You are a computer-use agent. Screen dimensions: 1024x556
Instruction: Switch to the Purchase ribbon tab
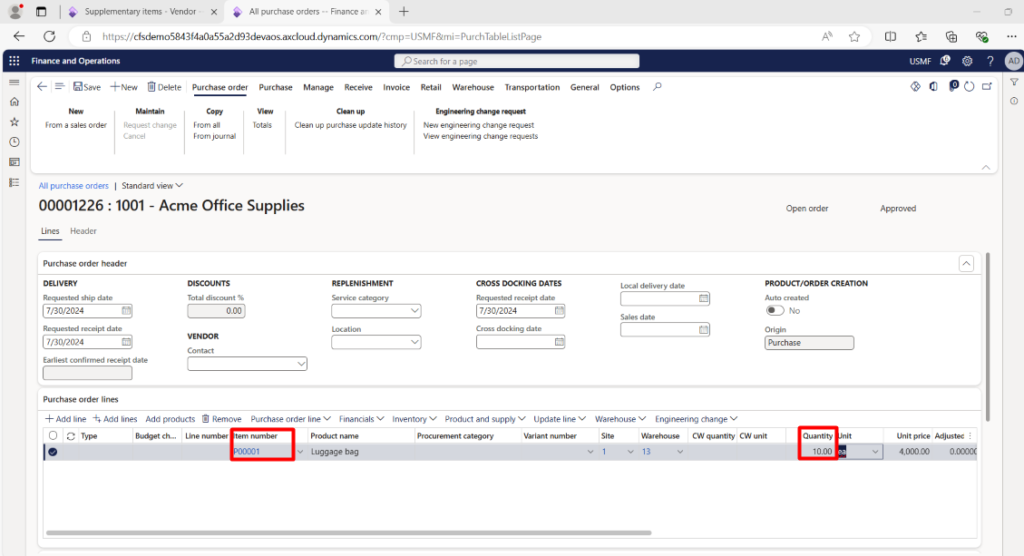[276, 87]
